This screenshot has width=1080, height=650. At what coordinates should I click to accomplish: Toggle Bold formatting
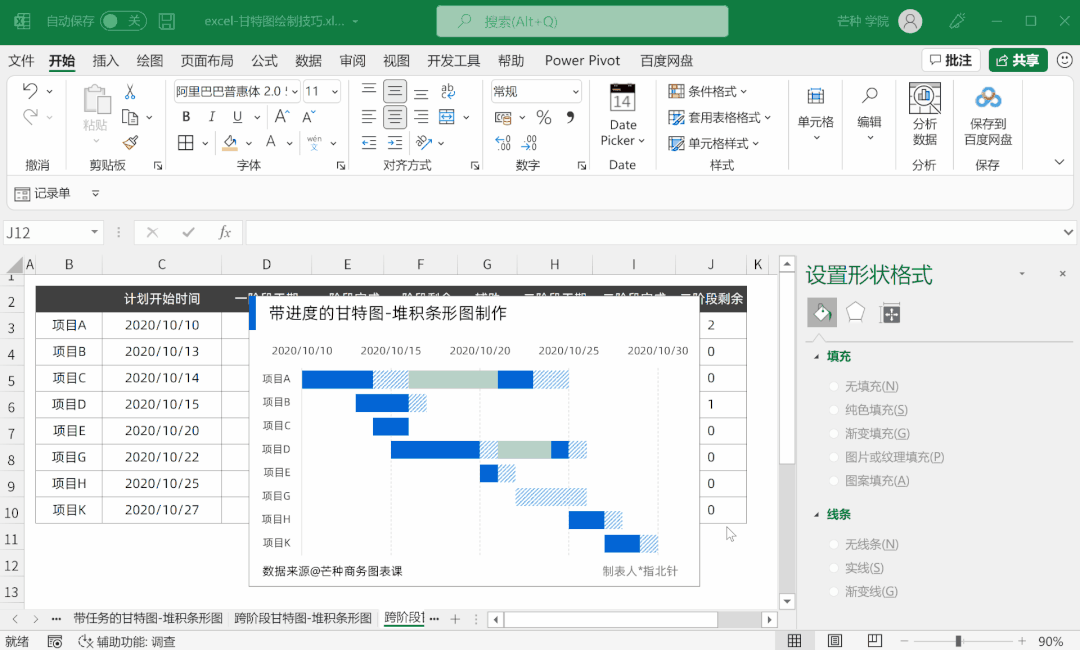point(186,117)
